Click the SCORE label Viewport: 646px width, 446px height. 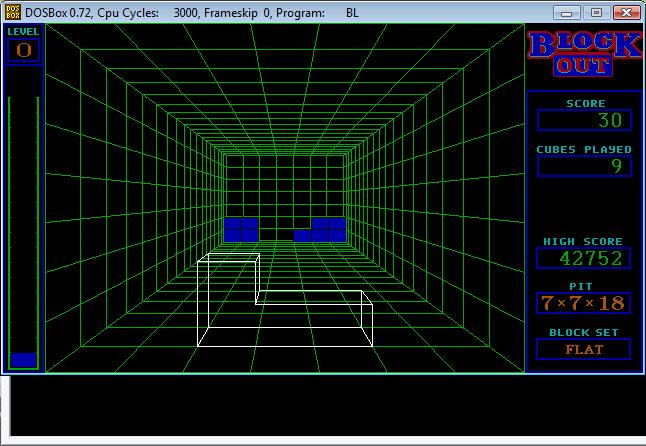(x=585, y=103)
